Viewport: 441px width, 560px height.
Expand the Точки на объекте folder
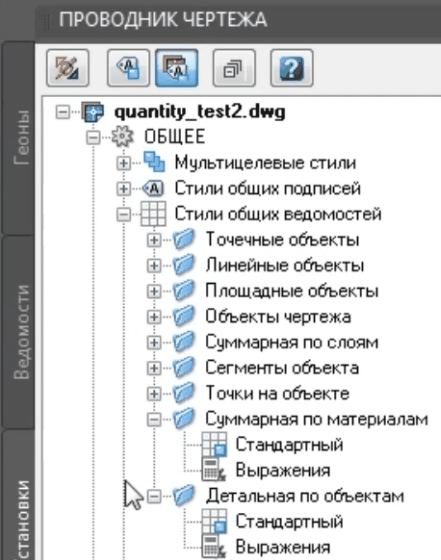pos(154,394)
